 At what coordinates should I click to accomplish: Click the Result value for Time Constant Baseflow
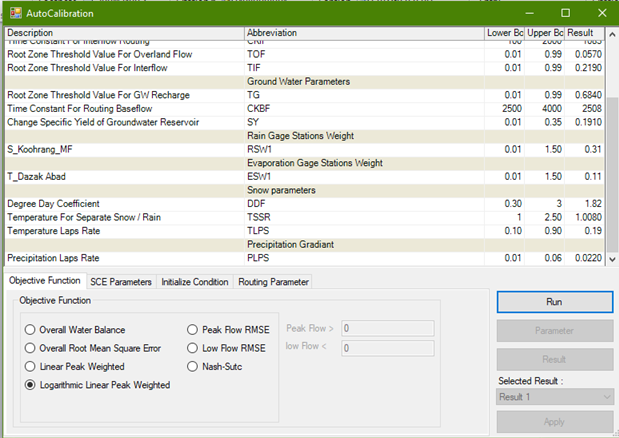click(x=586, y=108)
